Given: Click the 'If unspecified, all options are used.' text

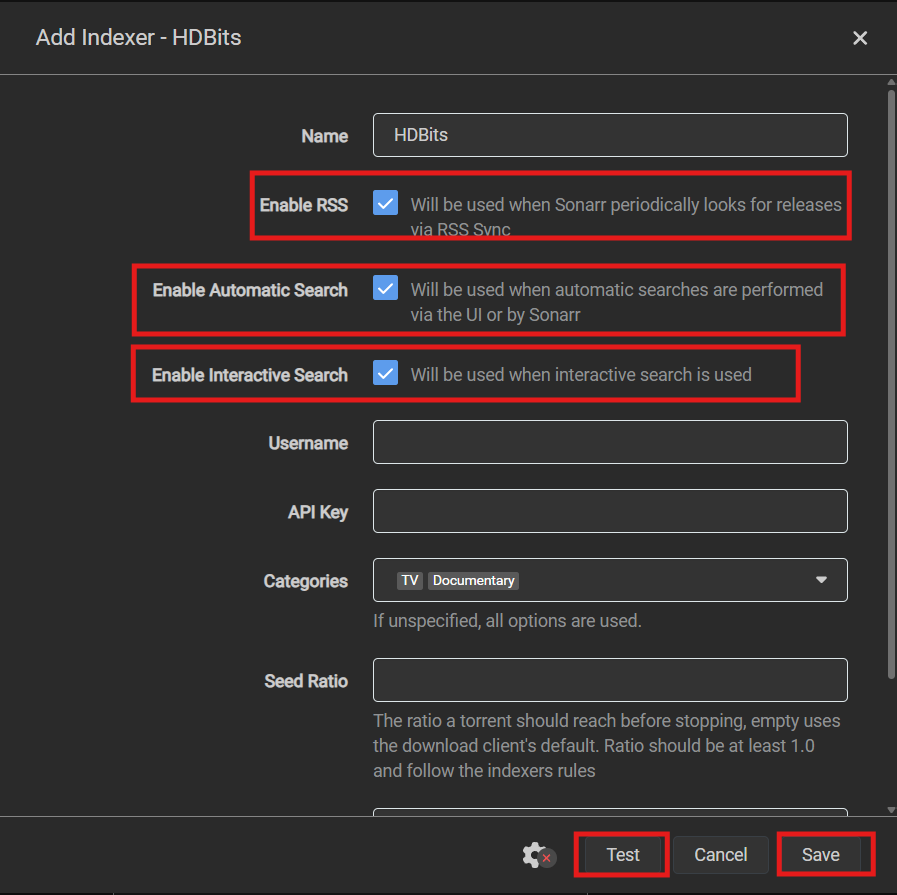Looking at the screenshot, I should pos(507,620).
